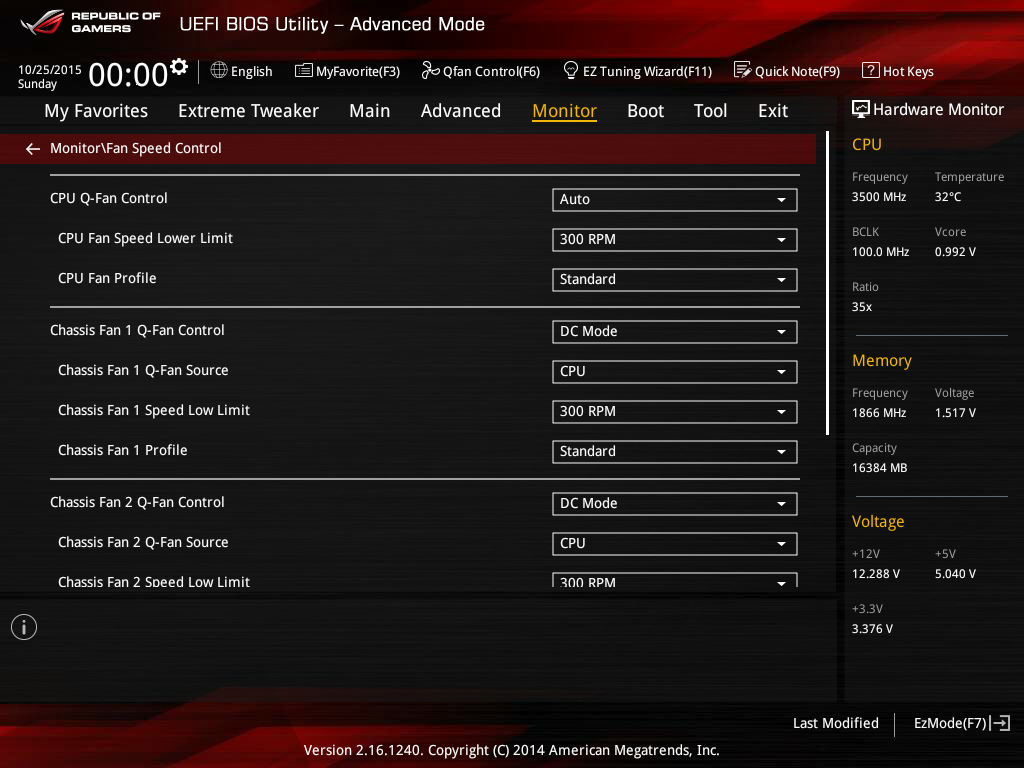1024x768 pixels.
Task: Select the CPU Fan Profile label
Action: tap(107, 278)
